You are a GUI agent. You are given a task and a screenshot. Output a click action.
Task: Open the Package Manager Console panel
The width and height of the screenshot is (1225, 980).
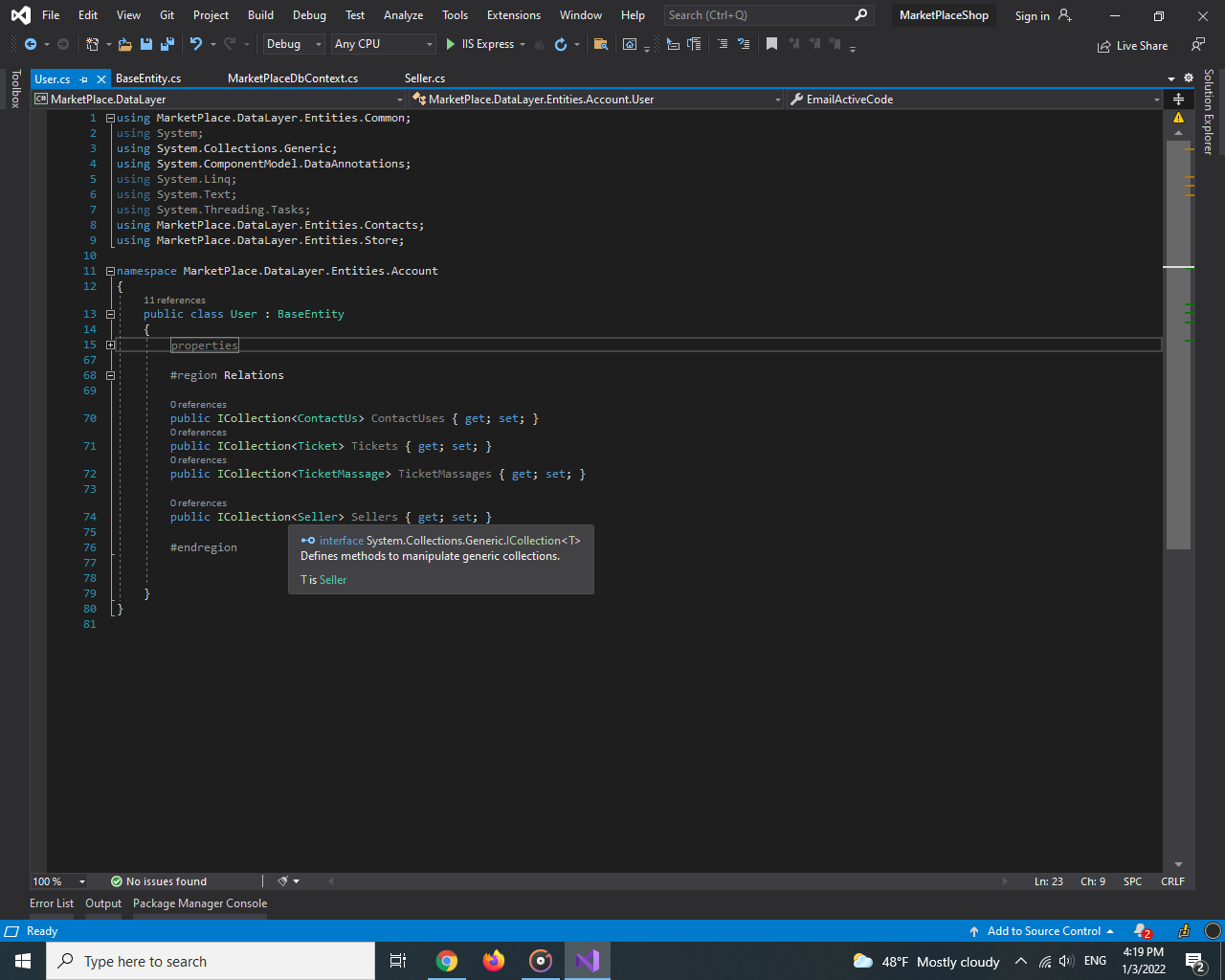[x=200, y=903]
